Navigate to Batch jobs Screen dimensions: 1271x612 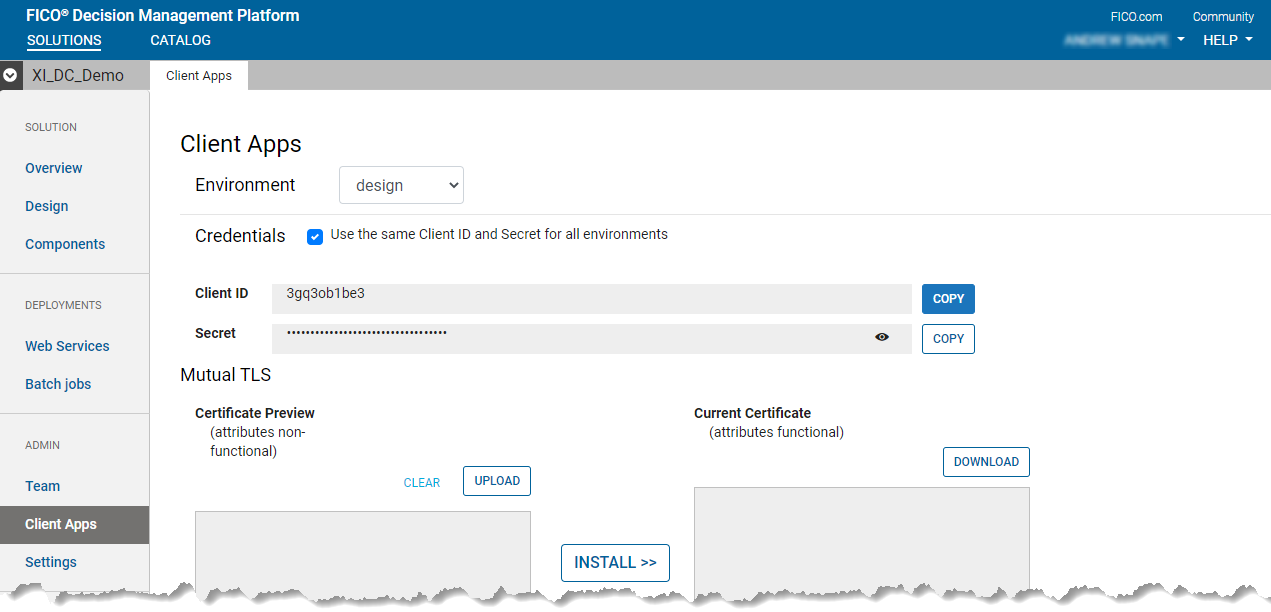(58, 384)
